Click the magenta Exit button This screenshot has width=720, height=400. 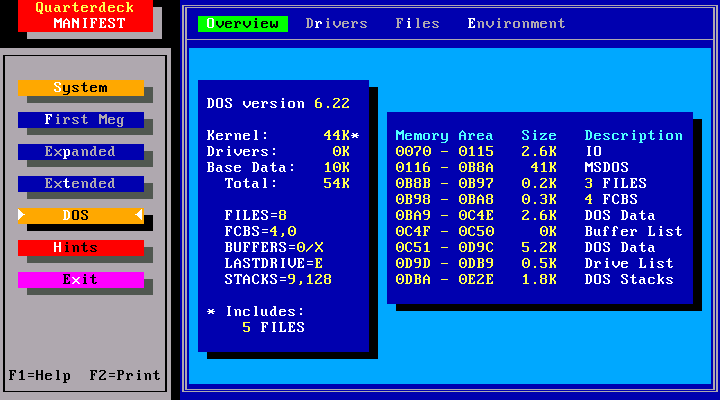click(81, 280)
